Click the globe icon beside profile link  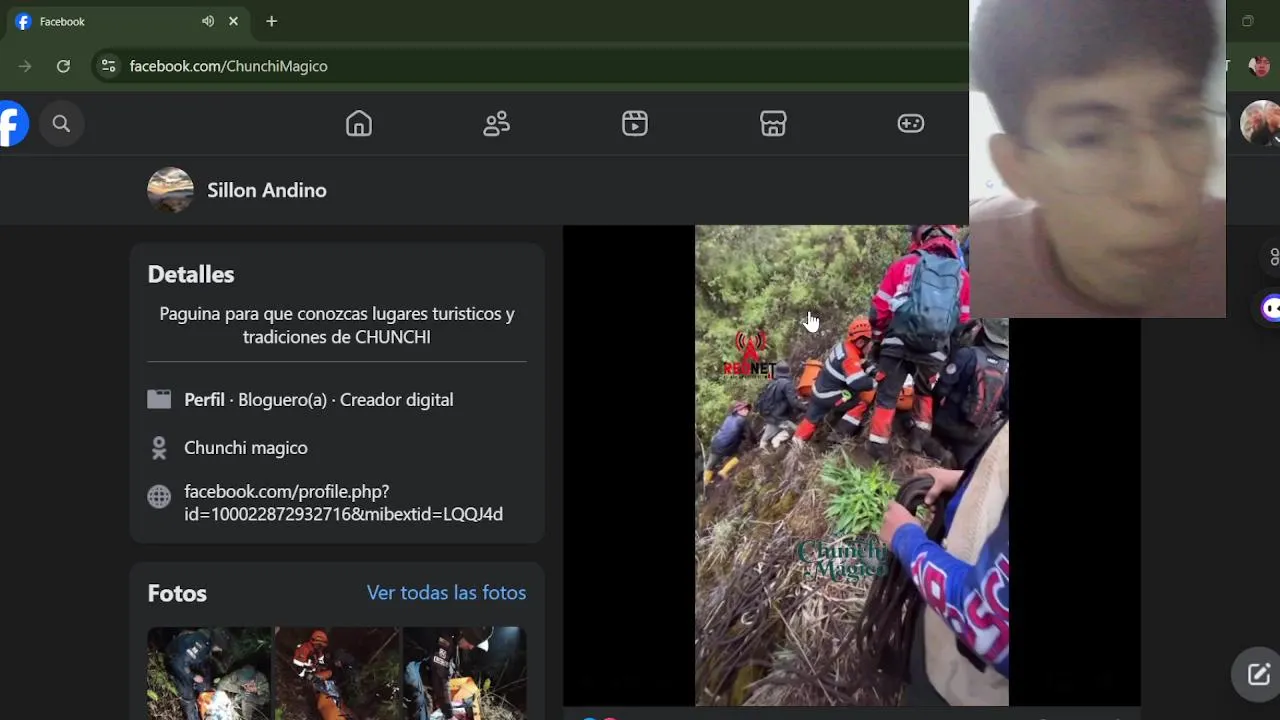159,497
